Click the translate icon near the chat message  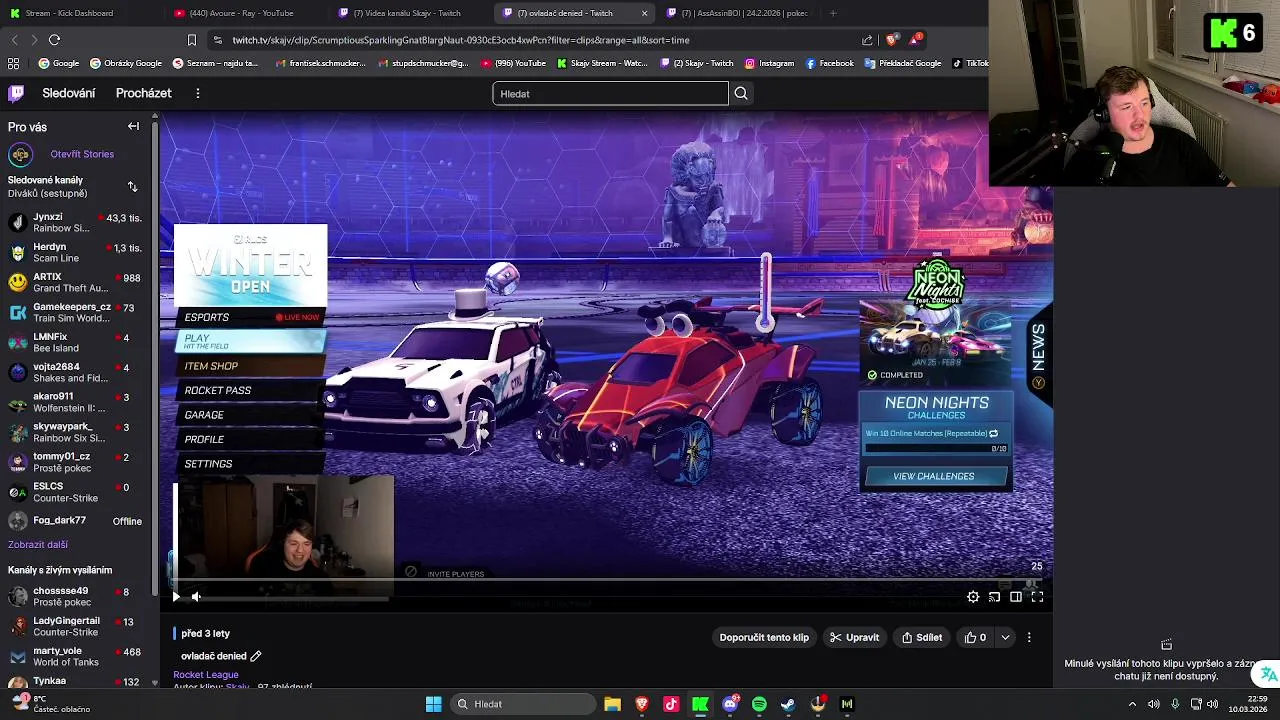[x=1268, y=674]
